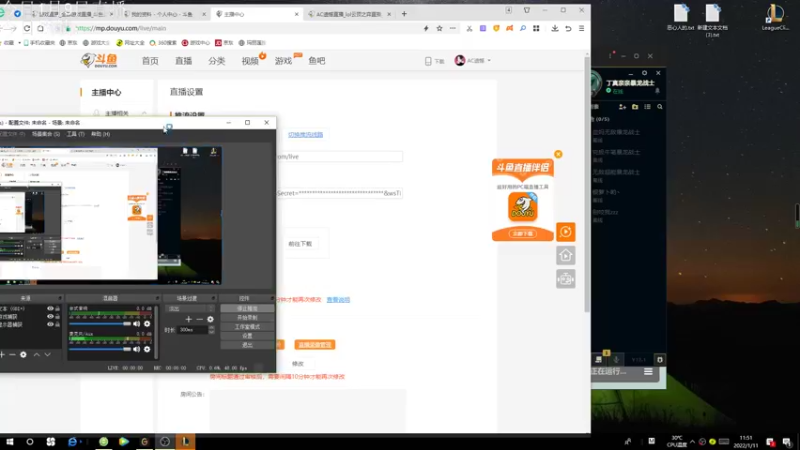Switch to the AC browser tab
This screenshot has height=450, width=800.
click(350, 14)
